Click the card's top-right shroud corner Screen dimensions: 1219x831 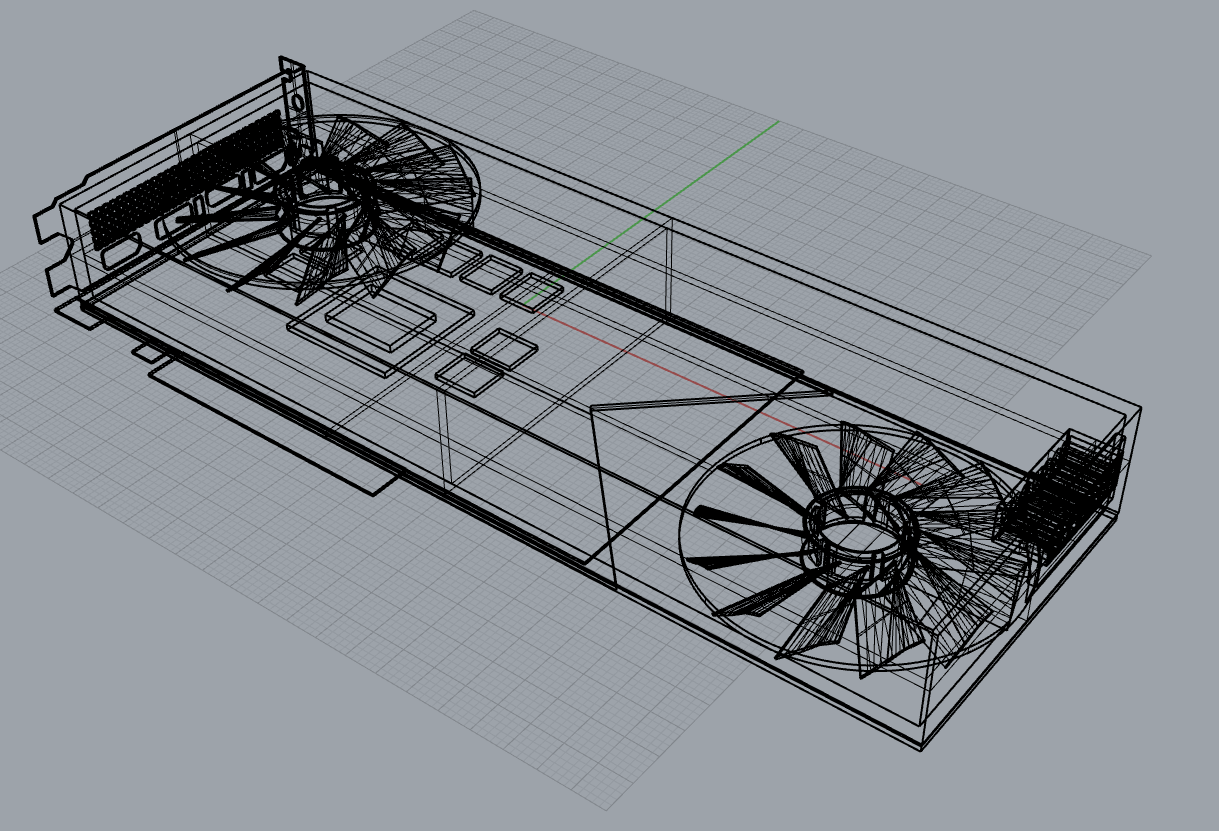[x=1141, y=409]
